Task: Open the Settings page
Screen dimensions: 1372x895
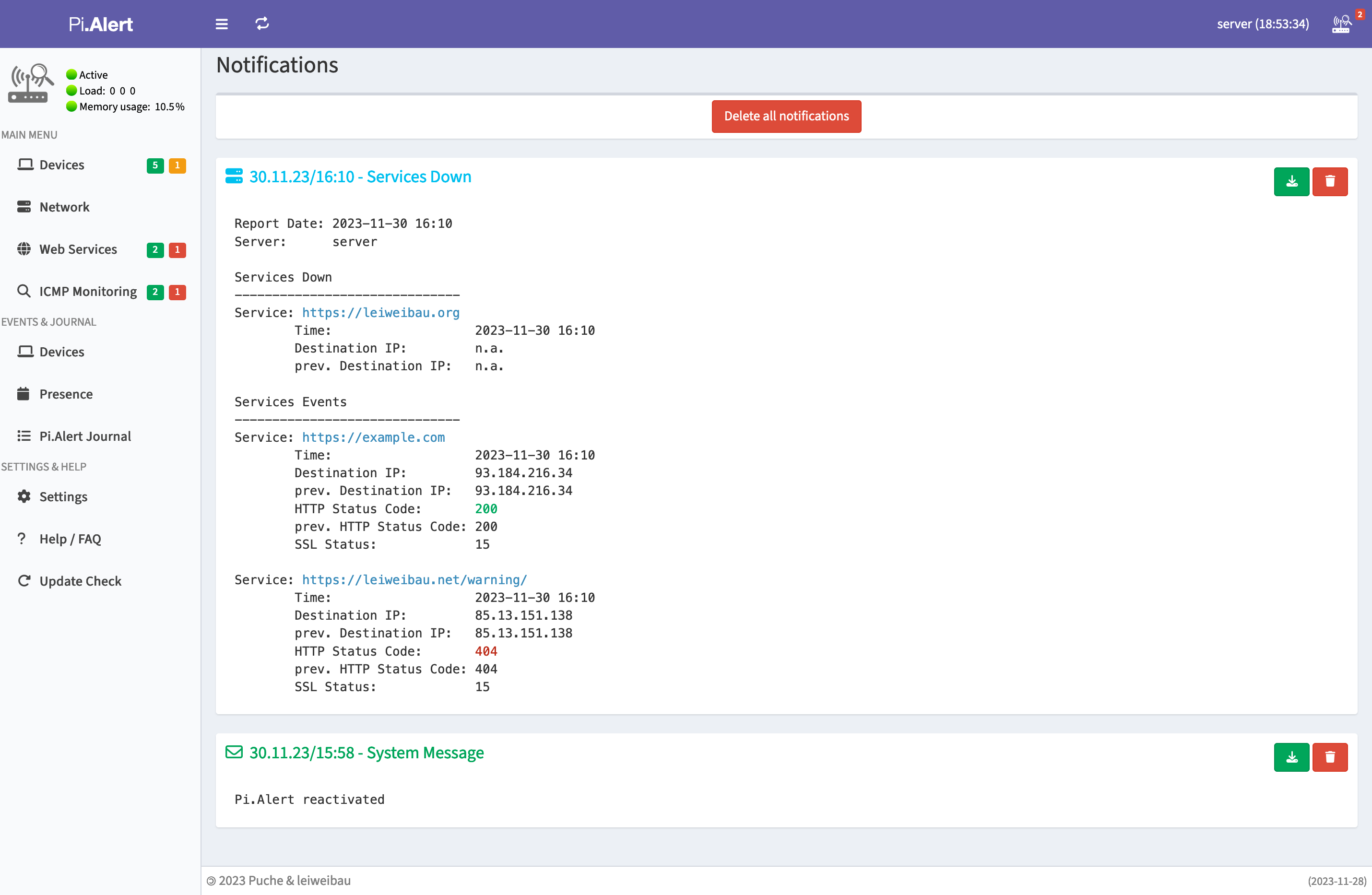Action: tap(63, 497)
